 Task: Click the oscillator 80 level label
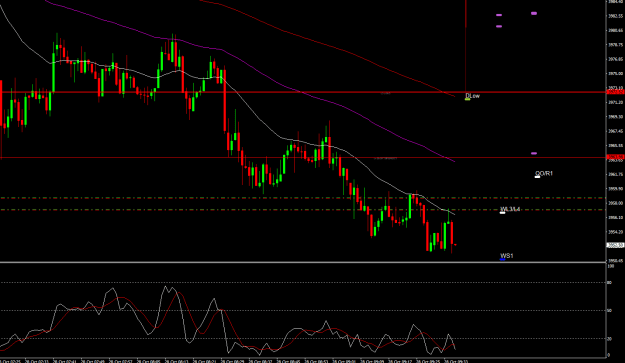pos(609,283)
